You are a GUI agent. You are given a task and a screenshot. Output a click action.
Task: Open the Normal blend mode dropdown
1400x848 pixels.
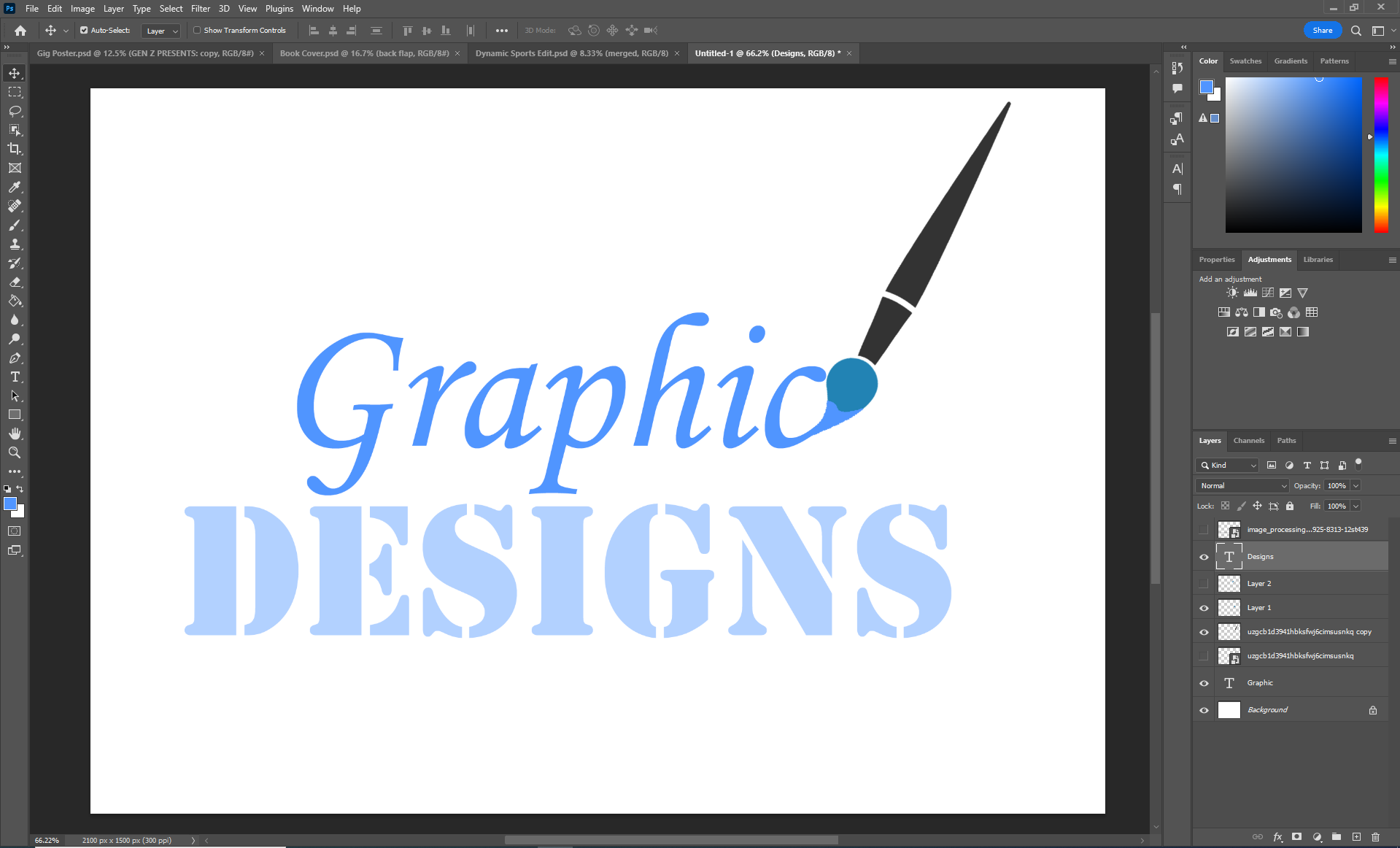click(1241, 485)
